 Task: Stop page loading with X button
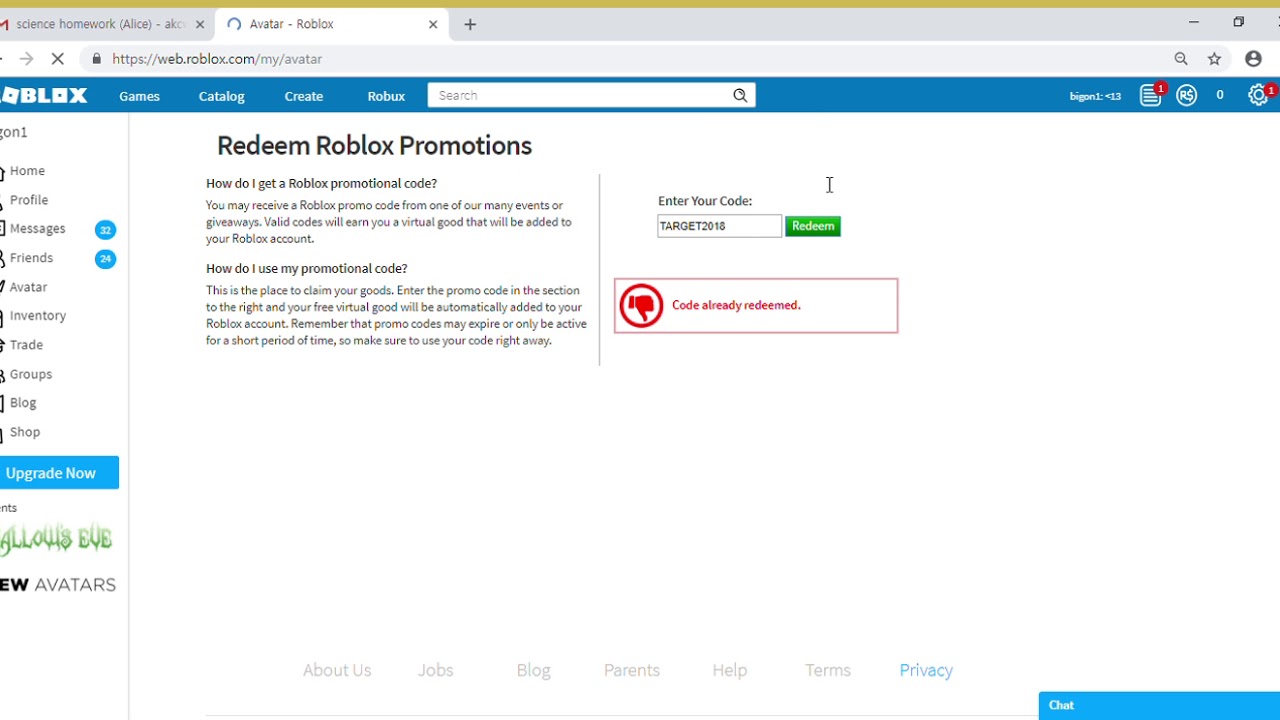point(58,59)
